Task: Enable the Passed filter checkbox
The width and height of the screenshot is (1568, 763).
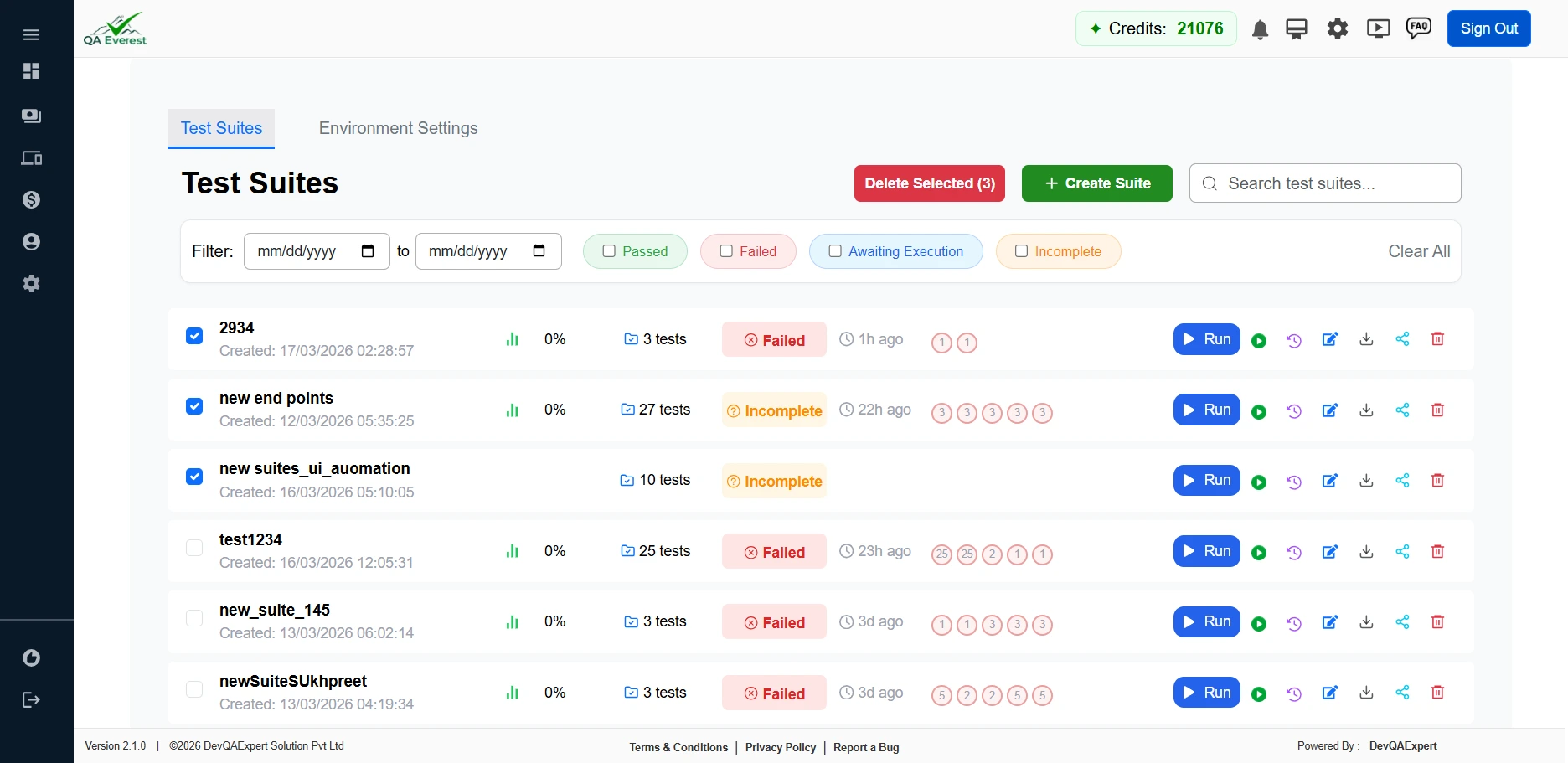Action: (609, 251)
